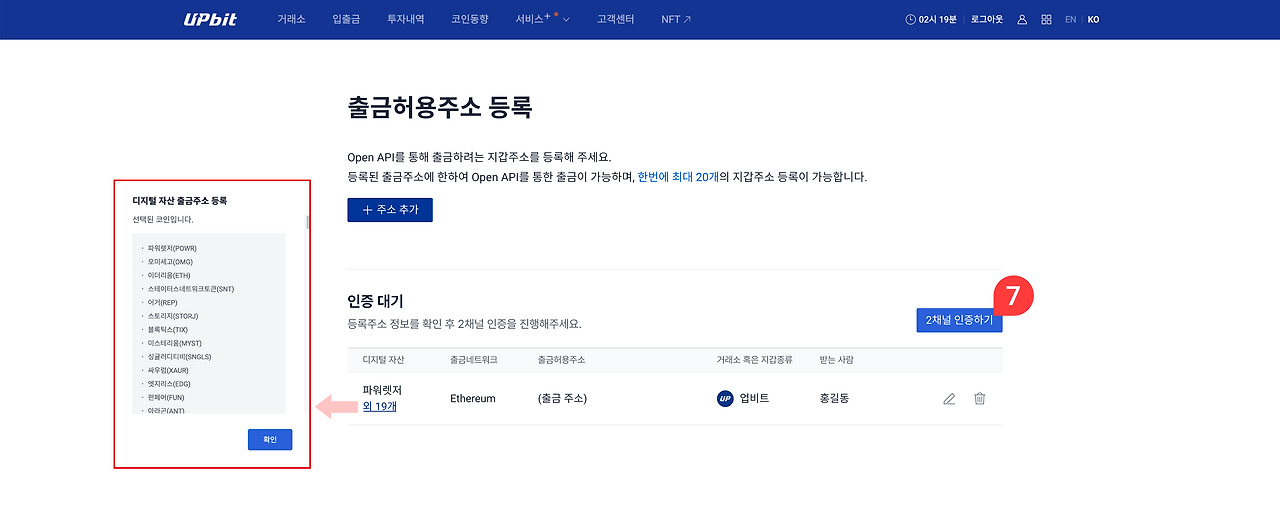Viewport: 1280px width, 506px height.
Task: Select 어거(REP) in the coin list
Action: click(x=162, y=302)
